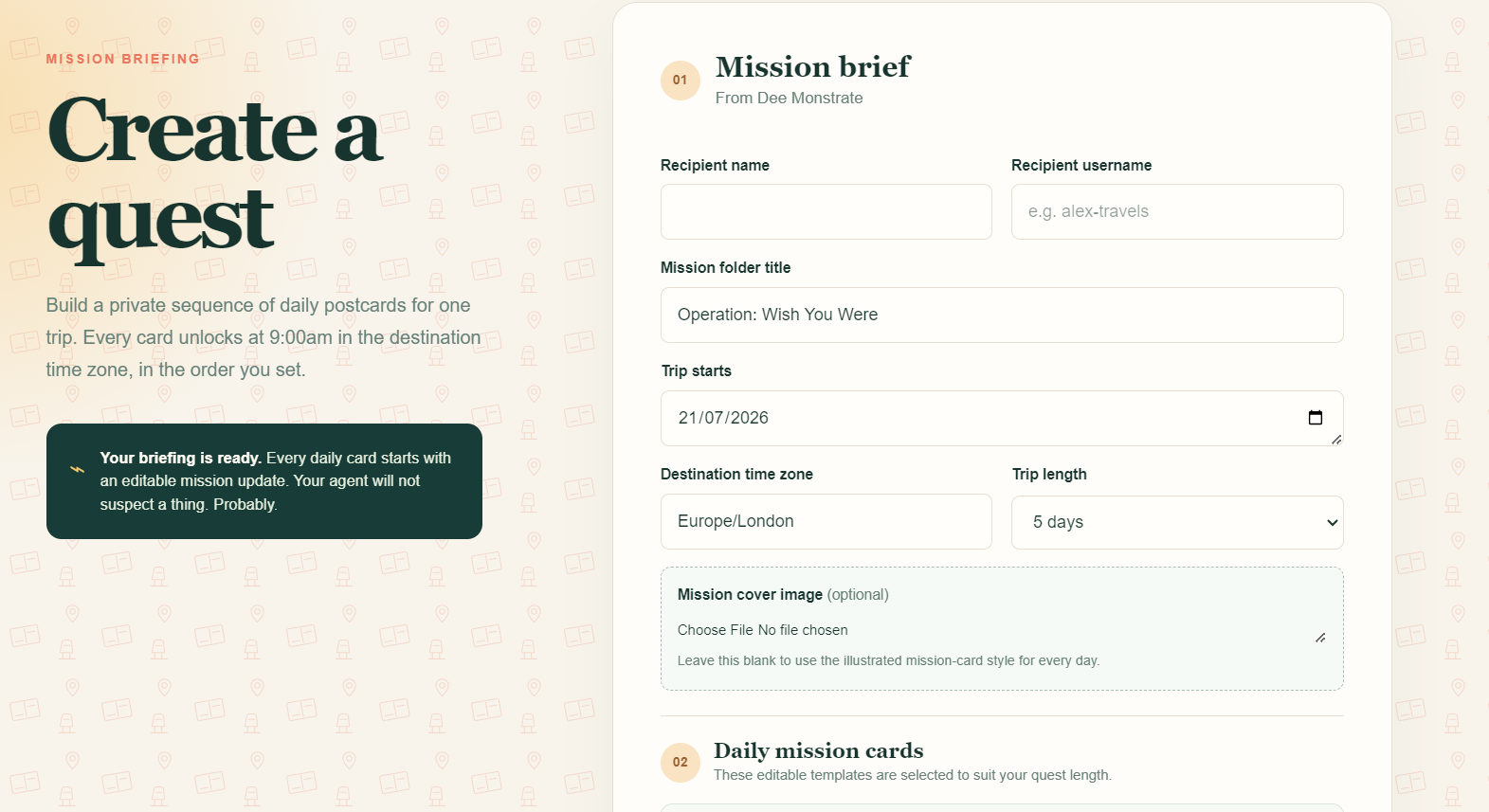
Task: Click Choose File for cover image
Action: click(x=716, y=630)
